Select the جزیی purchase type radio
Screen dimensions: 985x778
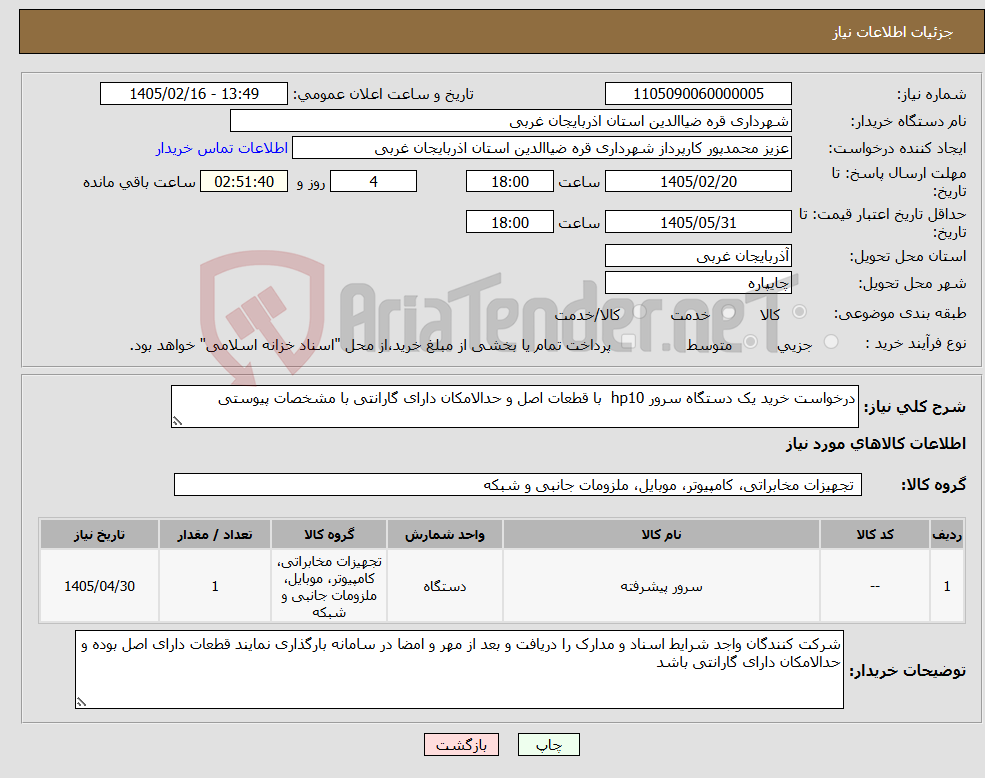pyautogui.click(x=831, y=342)
